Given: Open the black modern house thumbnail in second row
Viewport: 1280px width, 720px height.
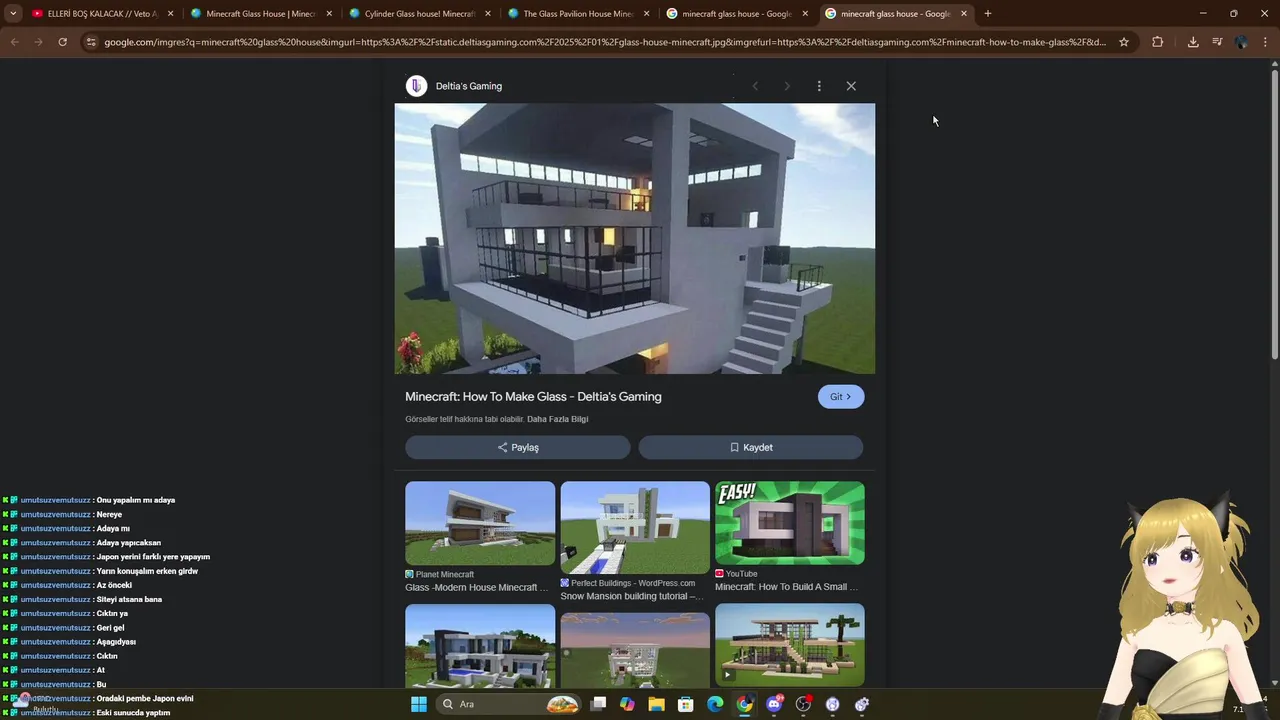Looking at the screenshot, I should (480, 645).
